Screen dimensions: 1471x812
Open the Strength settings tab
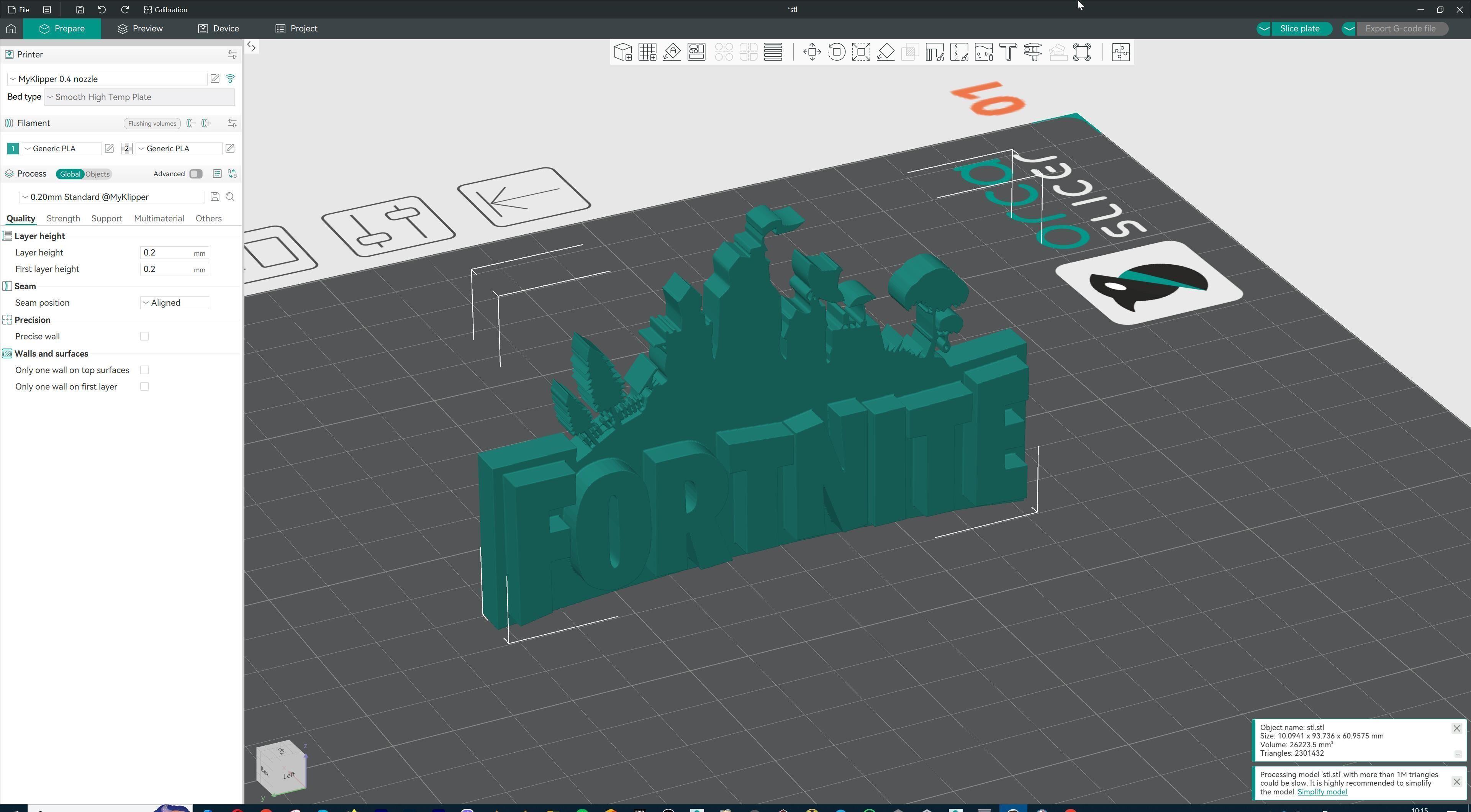63,219
